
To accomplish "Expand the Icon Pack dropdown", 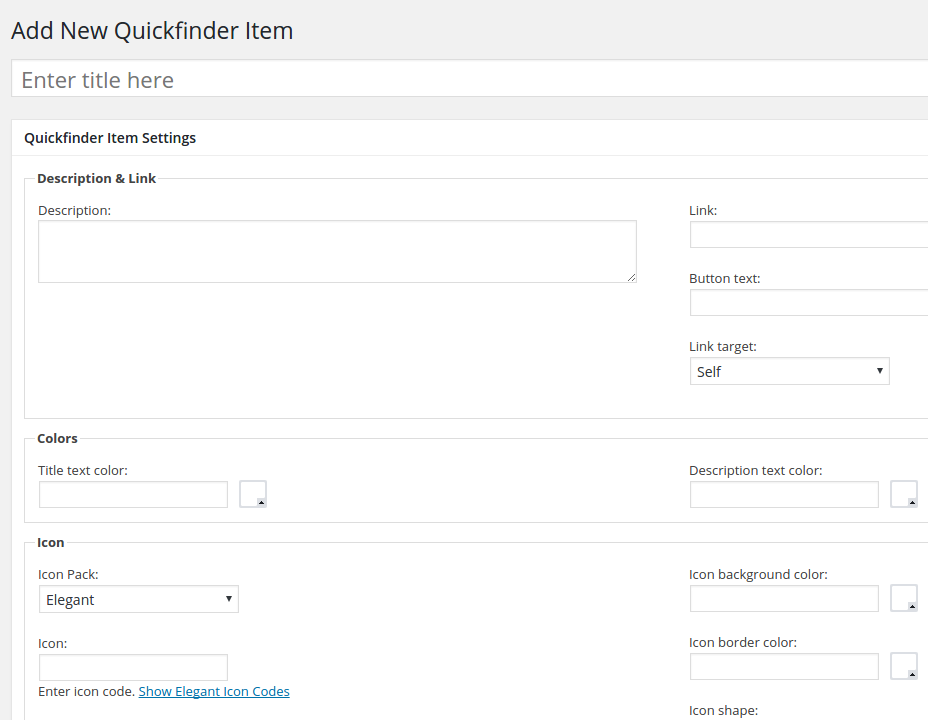I will (138, 600).
